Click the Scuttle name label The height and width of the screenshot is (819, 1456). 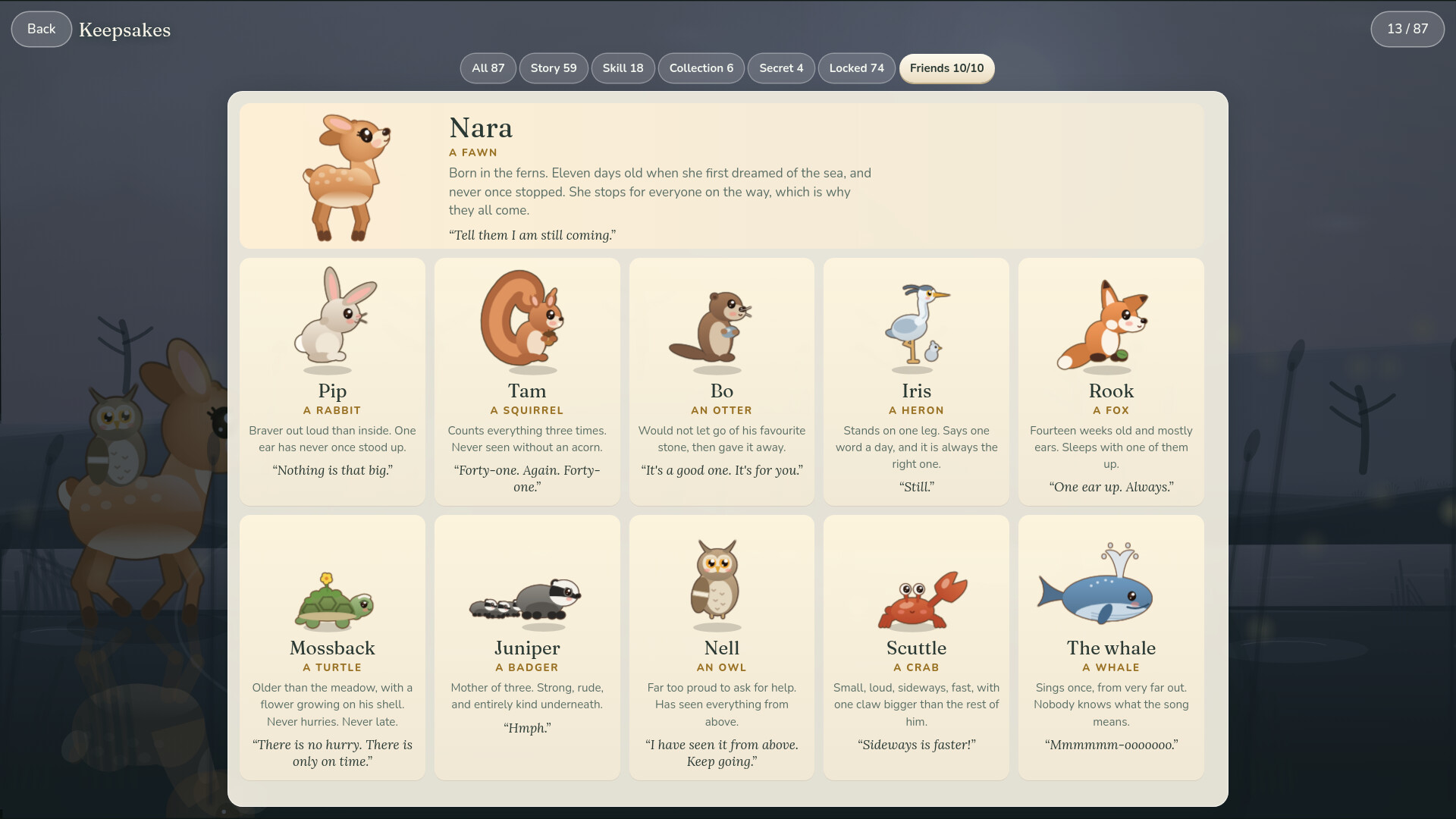[917, 648]
